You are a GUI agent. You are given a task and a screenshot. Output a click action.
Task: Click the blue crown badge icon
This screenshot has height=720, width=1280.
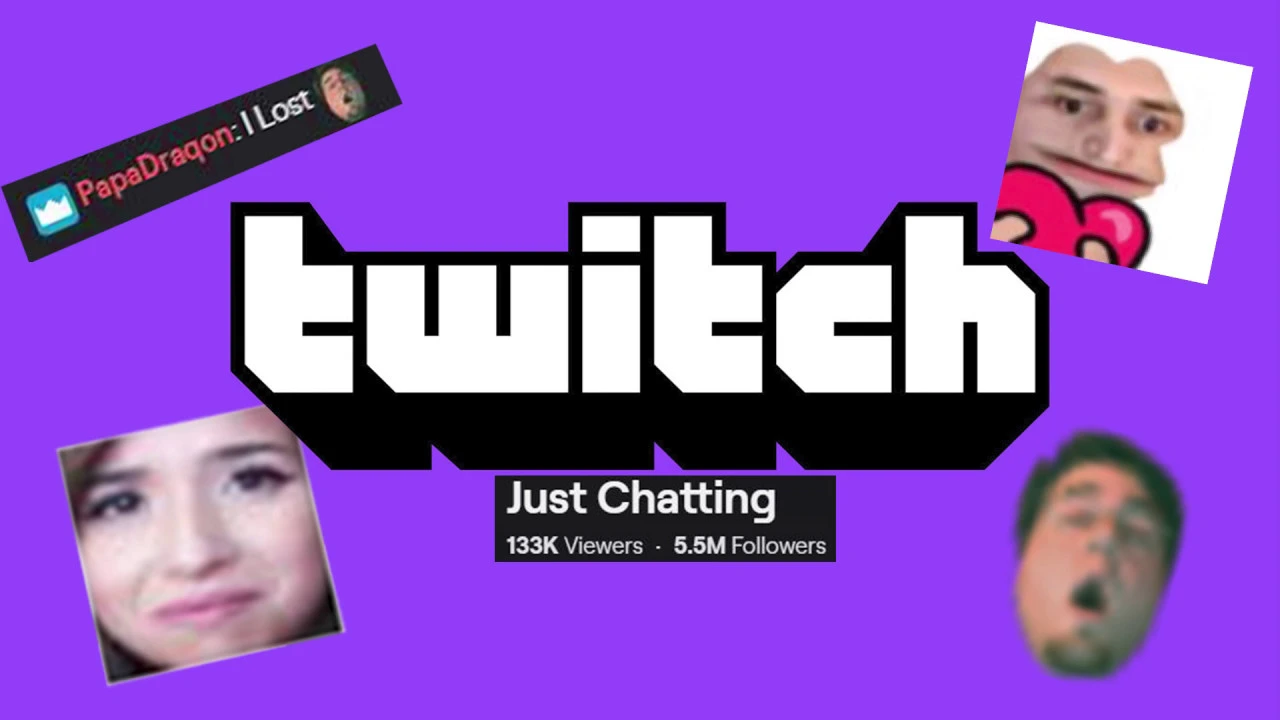(50, 209)
